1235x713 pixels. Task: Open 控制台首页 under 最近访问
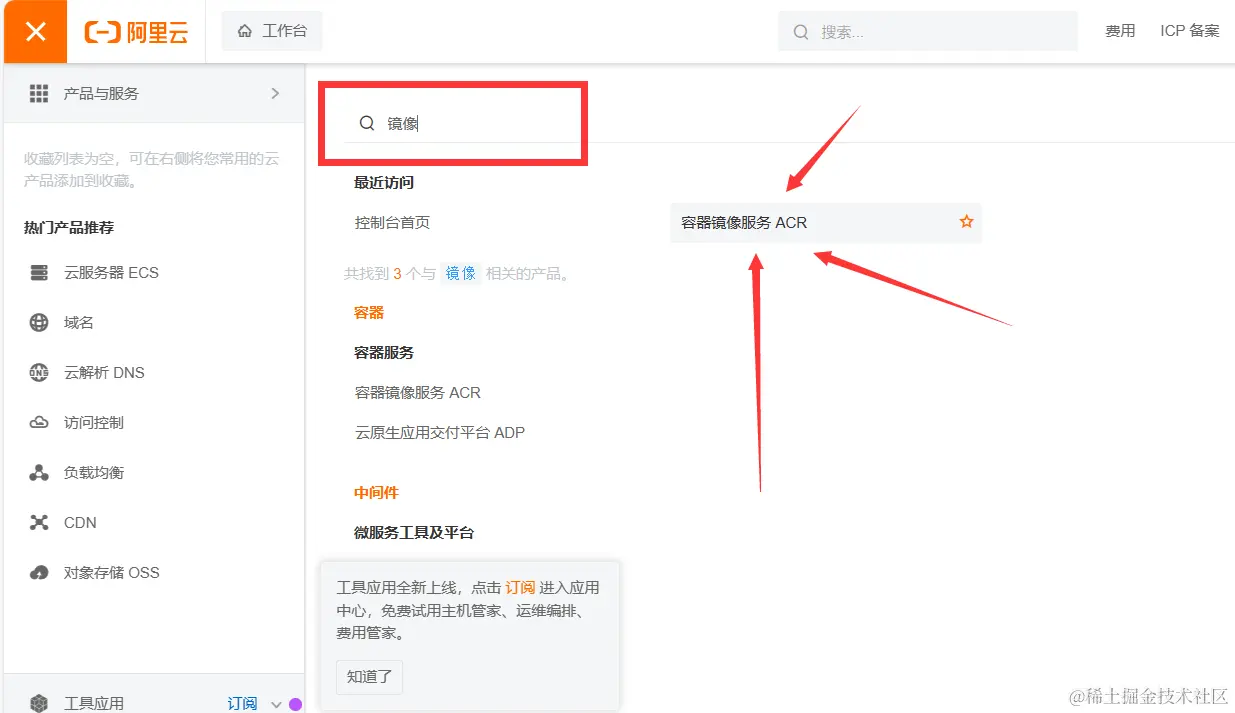[x=392, y=222]
